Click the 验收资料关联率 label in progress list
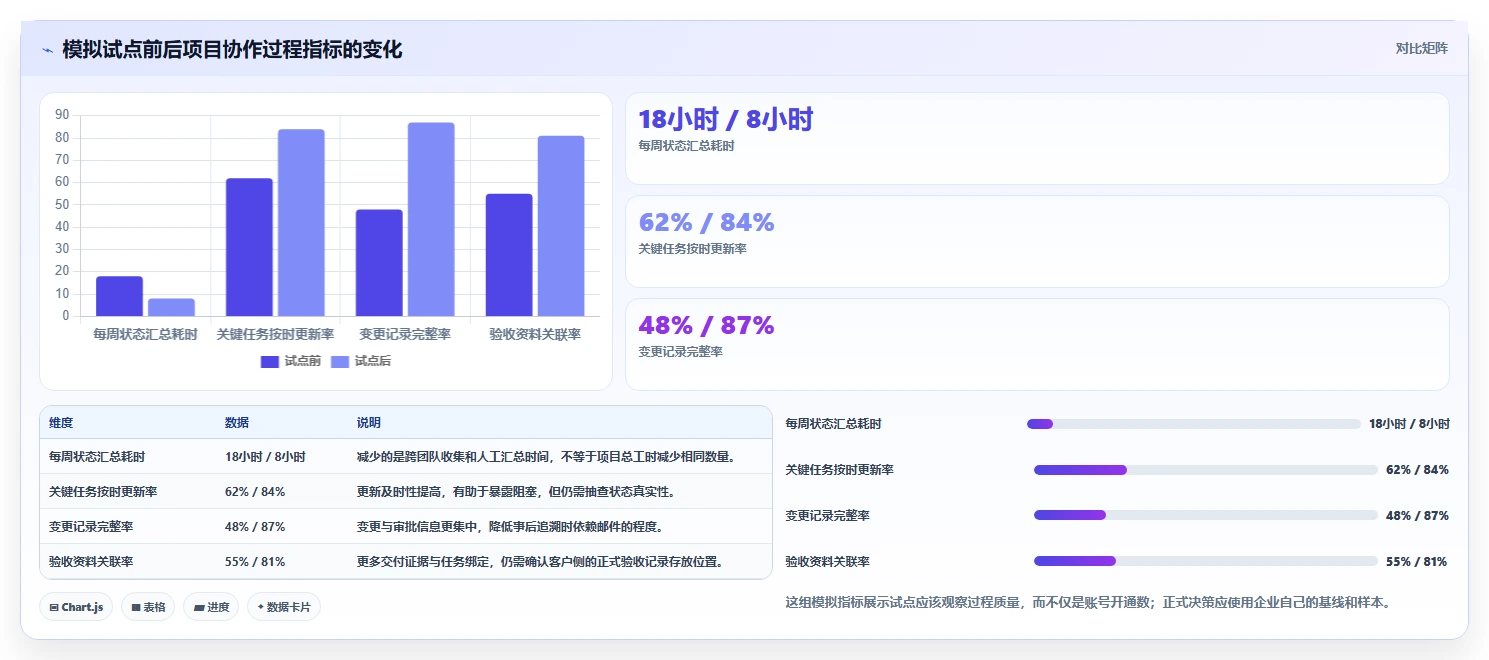The image size is (1489, 660). (827, 562)
